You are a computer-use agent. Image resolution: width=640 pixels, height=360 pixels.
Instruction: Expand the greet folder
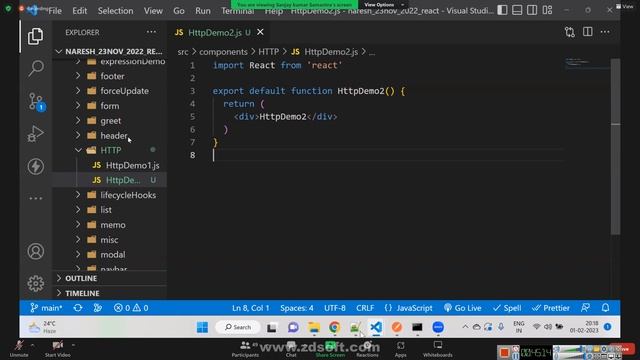109,121
